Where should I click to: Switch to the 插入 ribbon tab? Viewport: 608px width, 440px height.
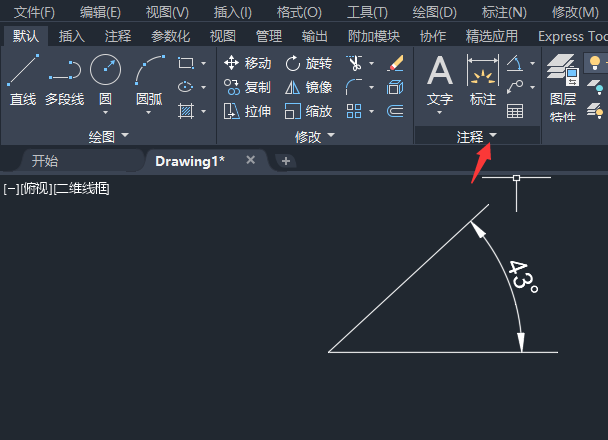coord(72,36)
